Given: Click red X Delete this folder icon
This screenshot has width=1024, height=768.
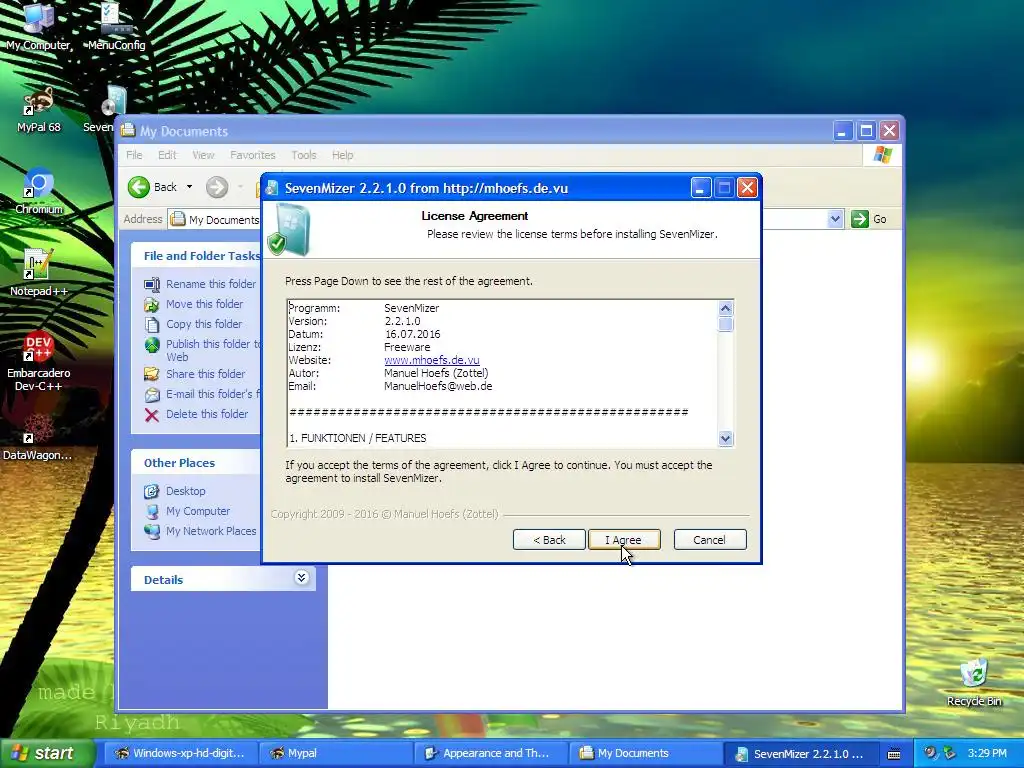Looking at the screenshot, I should click(x=152, y=415).
